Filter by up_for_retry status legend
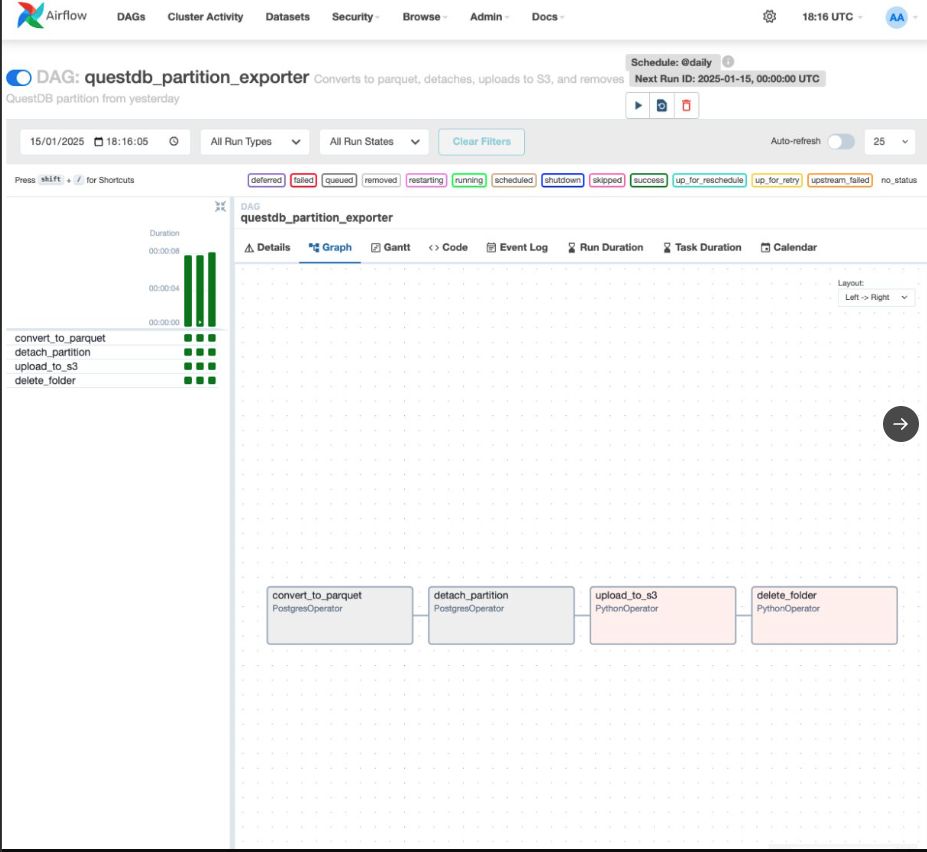 [x=777, y=180]
